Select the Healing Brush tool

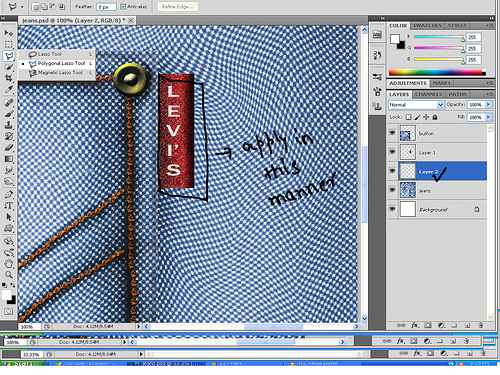[x=9, y=102]
